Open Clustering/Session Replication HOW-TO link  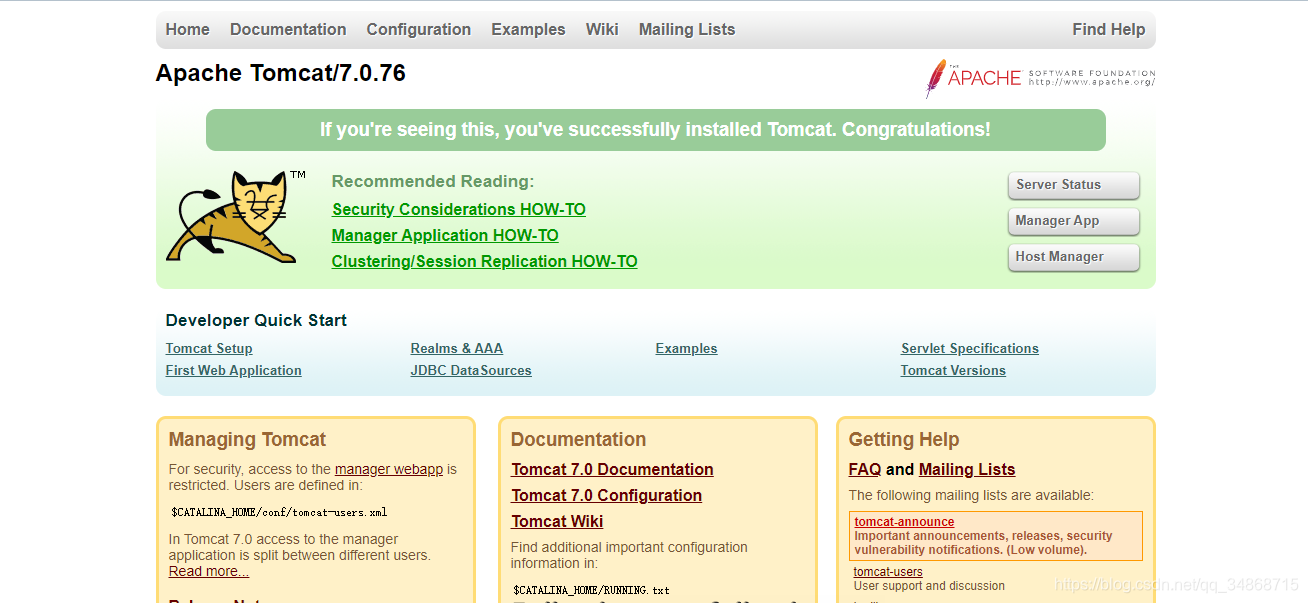point(485,261)
